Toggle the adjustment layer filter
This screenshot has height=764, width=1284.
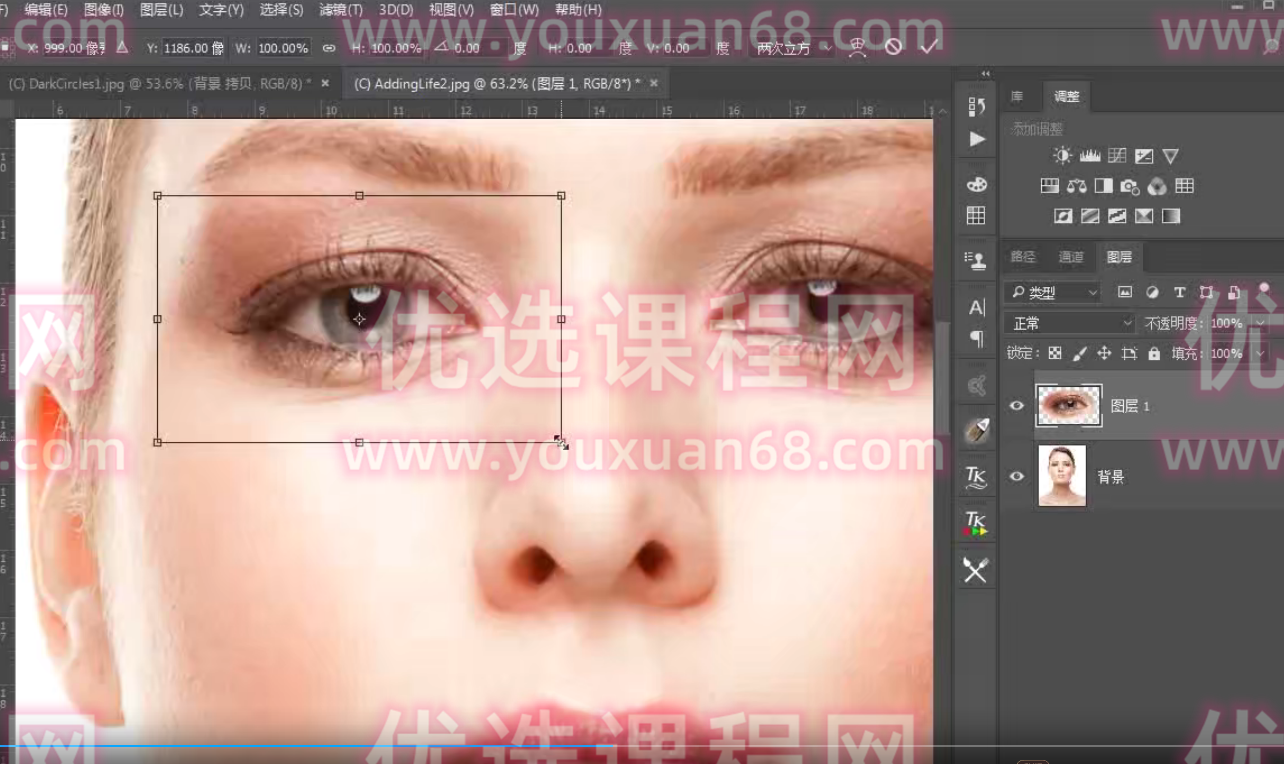(1152, 292)
